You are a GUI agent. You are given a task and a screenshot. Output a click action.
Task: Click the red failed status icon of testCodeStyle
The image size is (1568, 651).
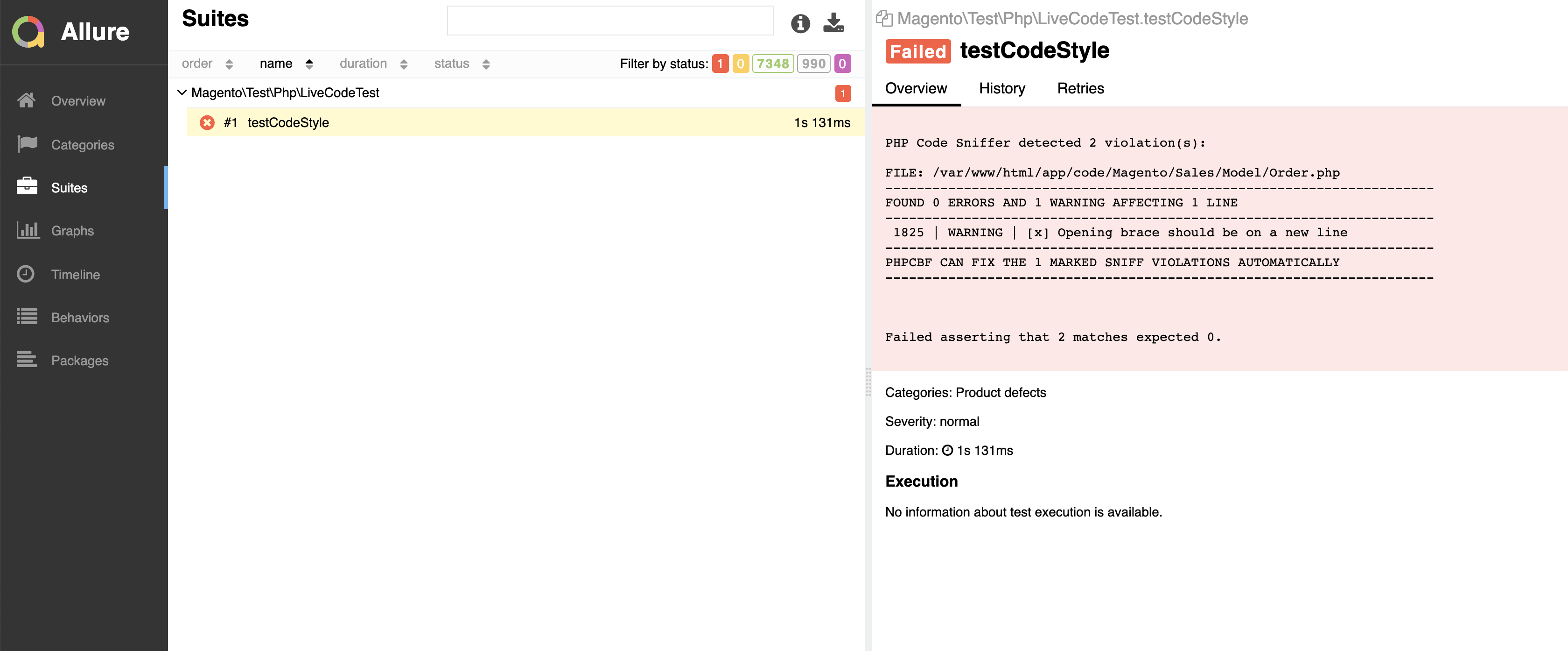[207, 122]
